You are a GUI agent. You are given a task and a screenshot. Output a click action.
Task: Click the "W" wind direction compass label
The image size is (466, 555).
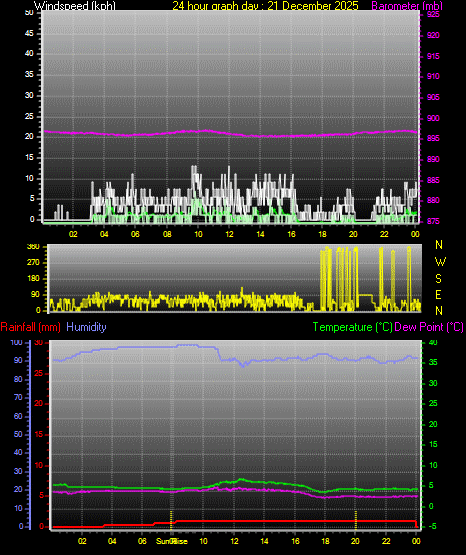point(440,262)
